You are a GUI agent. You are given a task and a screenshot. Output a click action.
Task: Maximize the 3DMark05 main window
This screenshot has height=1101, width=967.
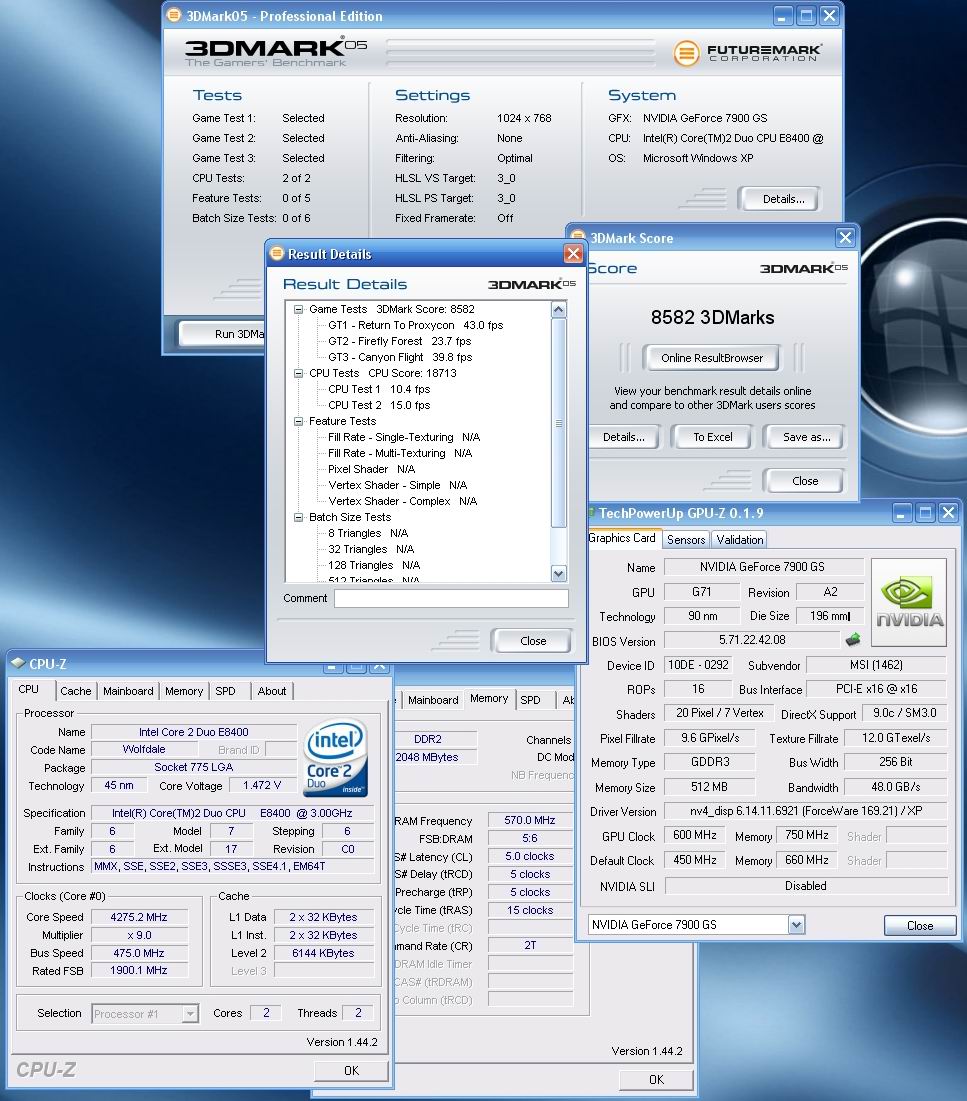coord(806,15)
